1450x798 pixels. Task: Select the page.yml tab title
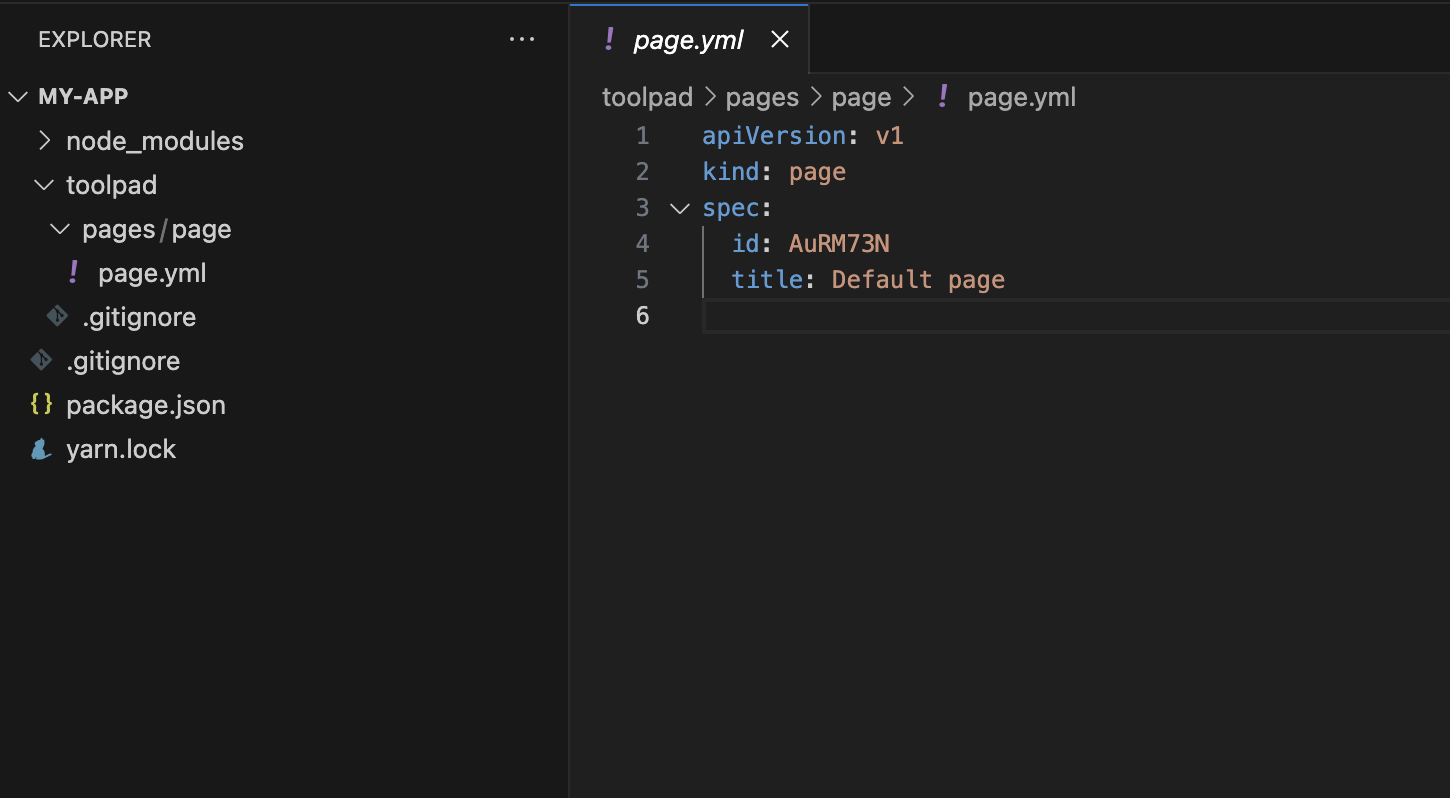point(688,40)
